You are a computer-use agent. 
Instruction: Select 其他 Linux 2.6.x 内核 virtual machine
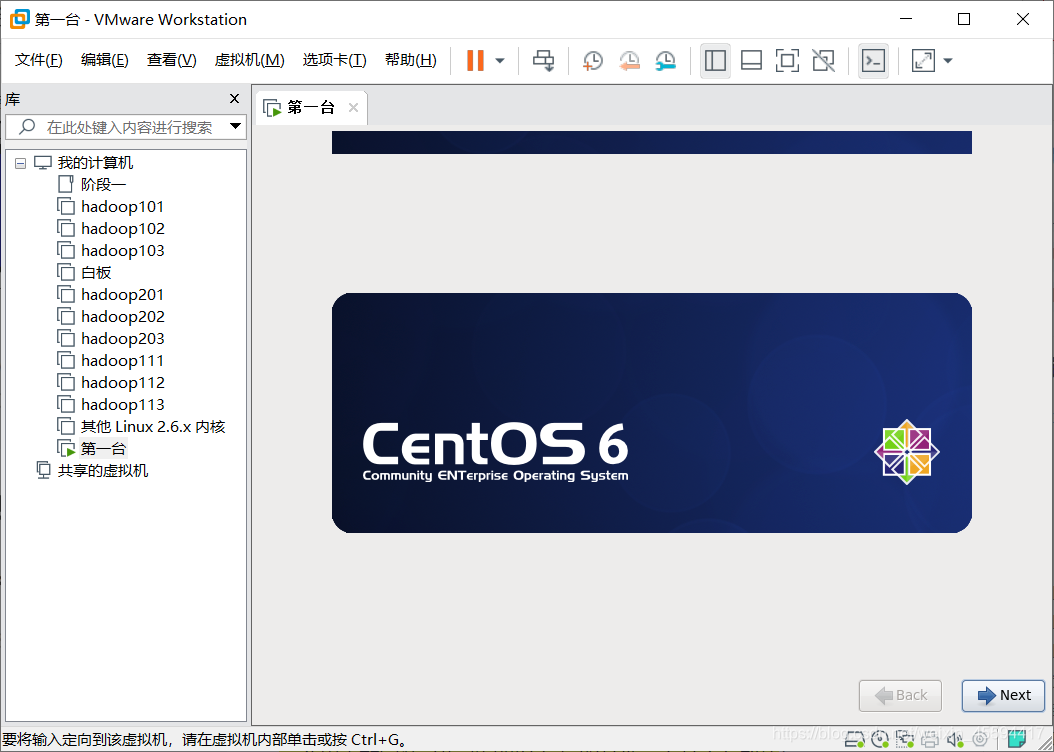pyautogui.click(x=153, y=427)
